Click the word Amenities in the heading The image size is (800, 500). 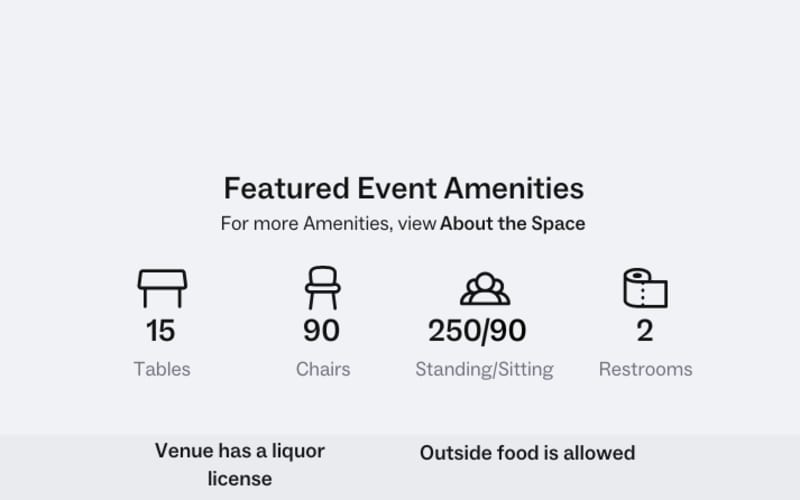click(x=514, y=188)
